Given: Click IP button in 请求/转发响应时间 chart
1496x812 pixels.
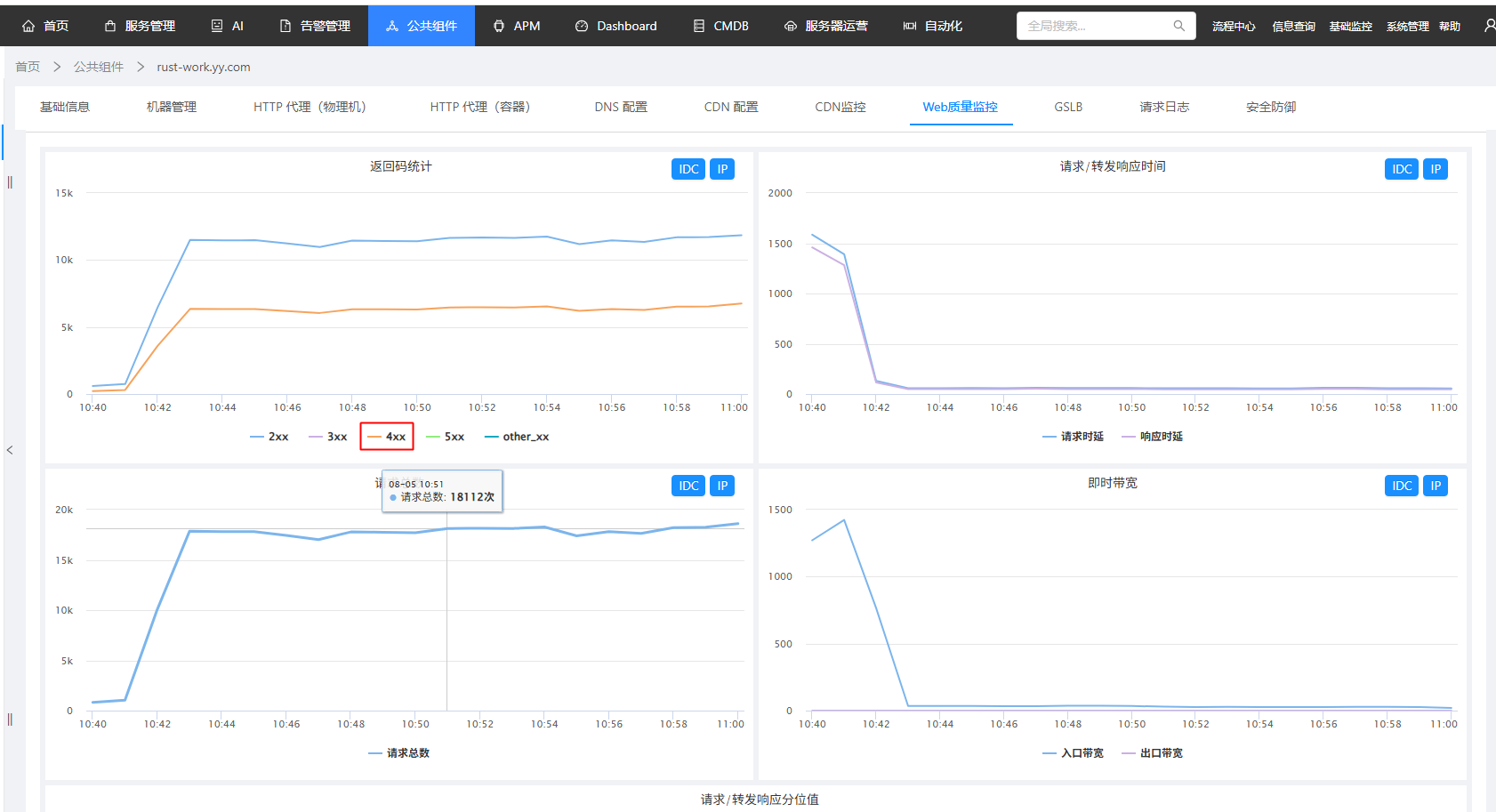Looking at the screenshot, I should click(x=1436, y=169).
